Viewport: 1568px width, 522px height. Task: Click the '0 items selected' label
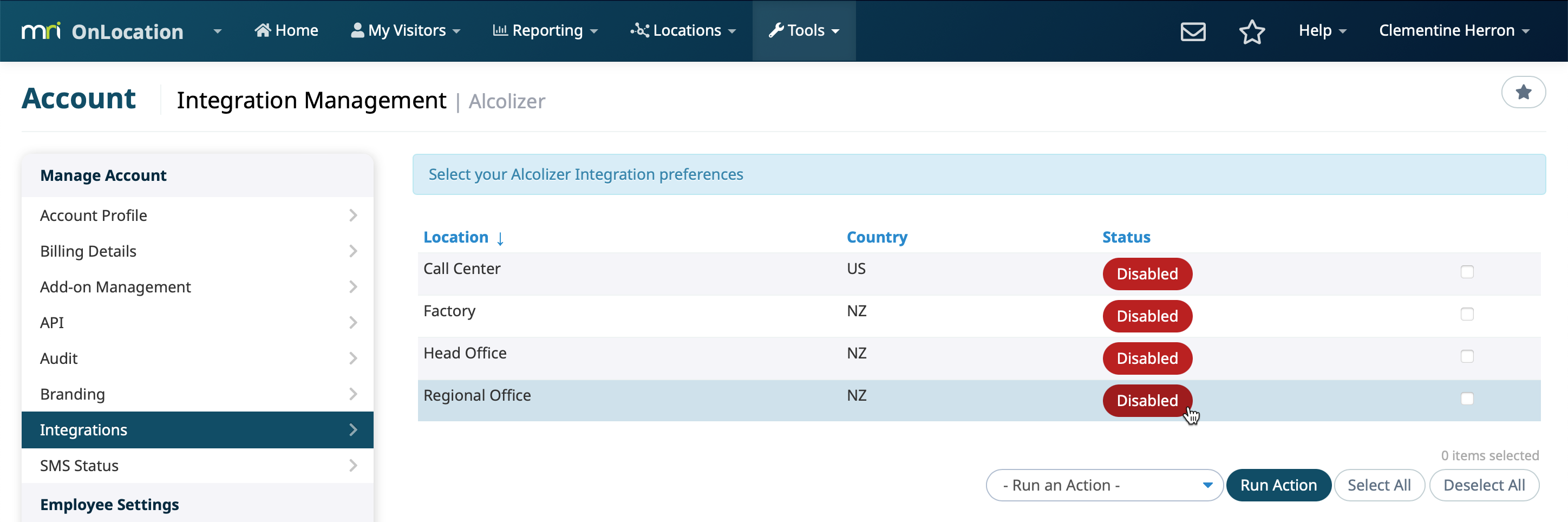(x=1489, y=455)
